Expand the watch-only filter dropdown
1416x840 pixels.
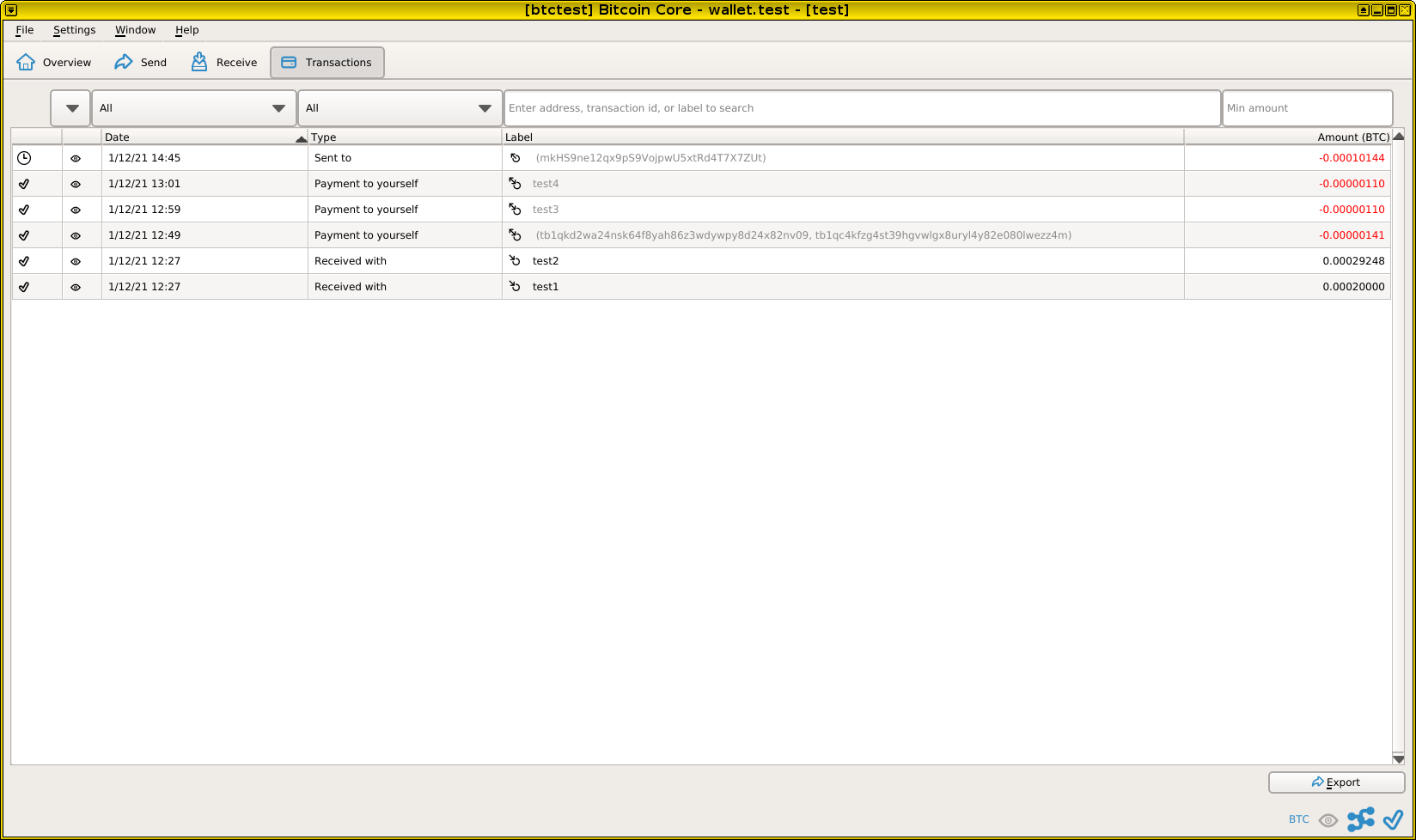(x=70, y=108)
